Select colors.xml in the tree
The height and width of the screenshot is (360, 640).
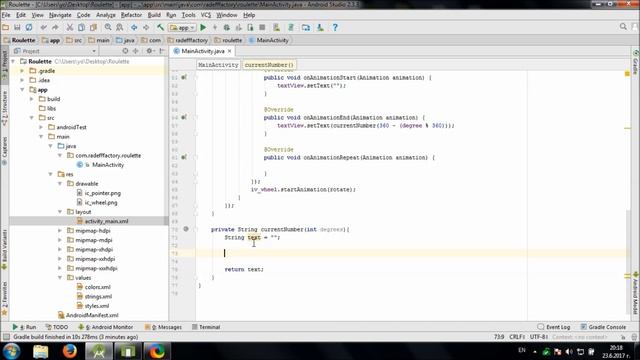coord(98,287)
